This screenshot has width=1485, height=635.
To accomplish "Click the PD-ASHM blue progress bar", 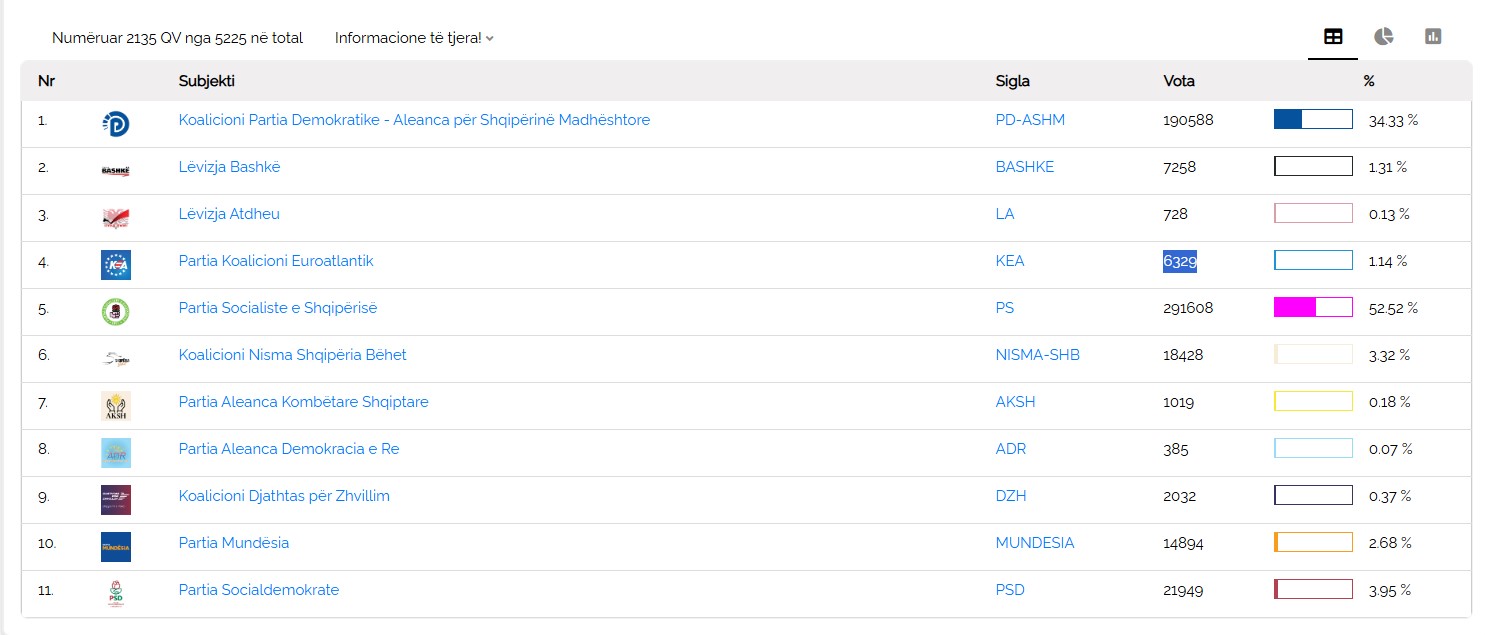I will [1313, 120].
